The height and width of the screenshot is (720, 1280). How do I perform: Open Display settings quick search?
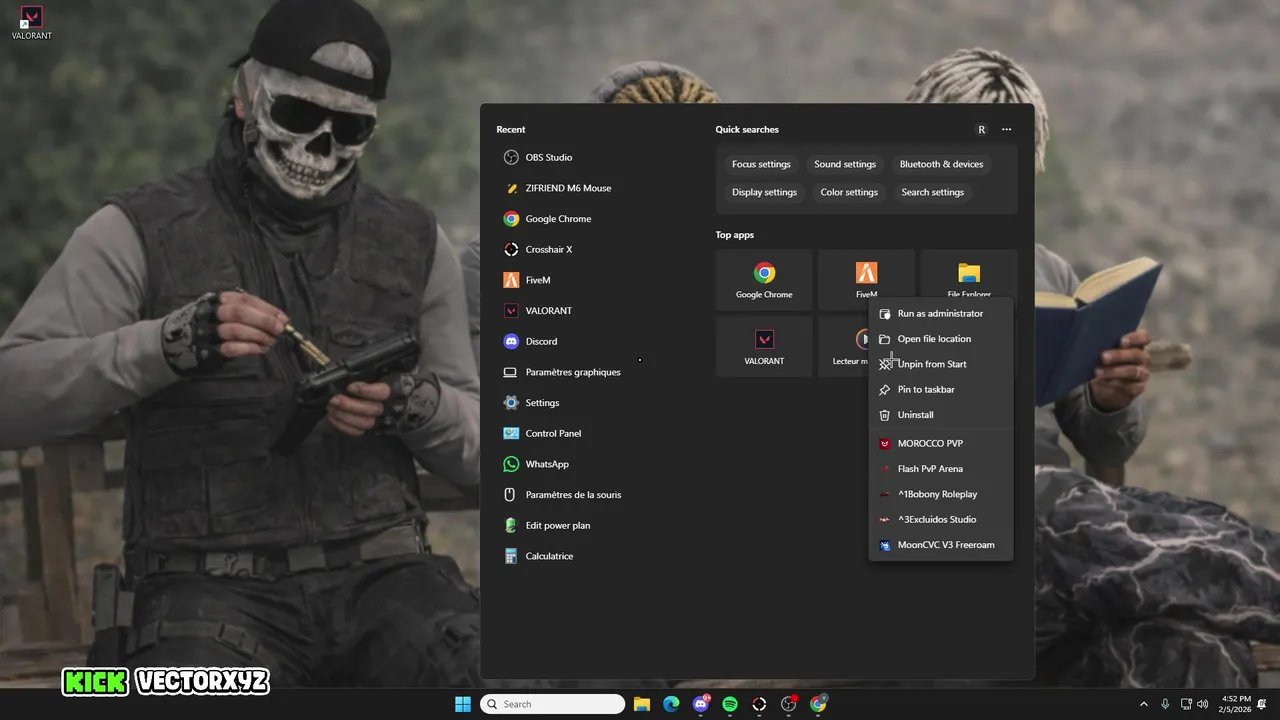764,192
